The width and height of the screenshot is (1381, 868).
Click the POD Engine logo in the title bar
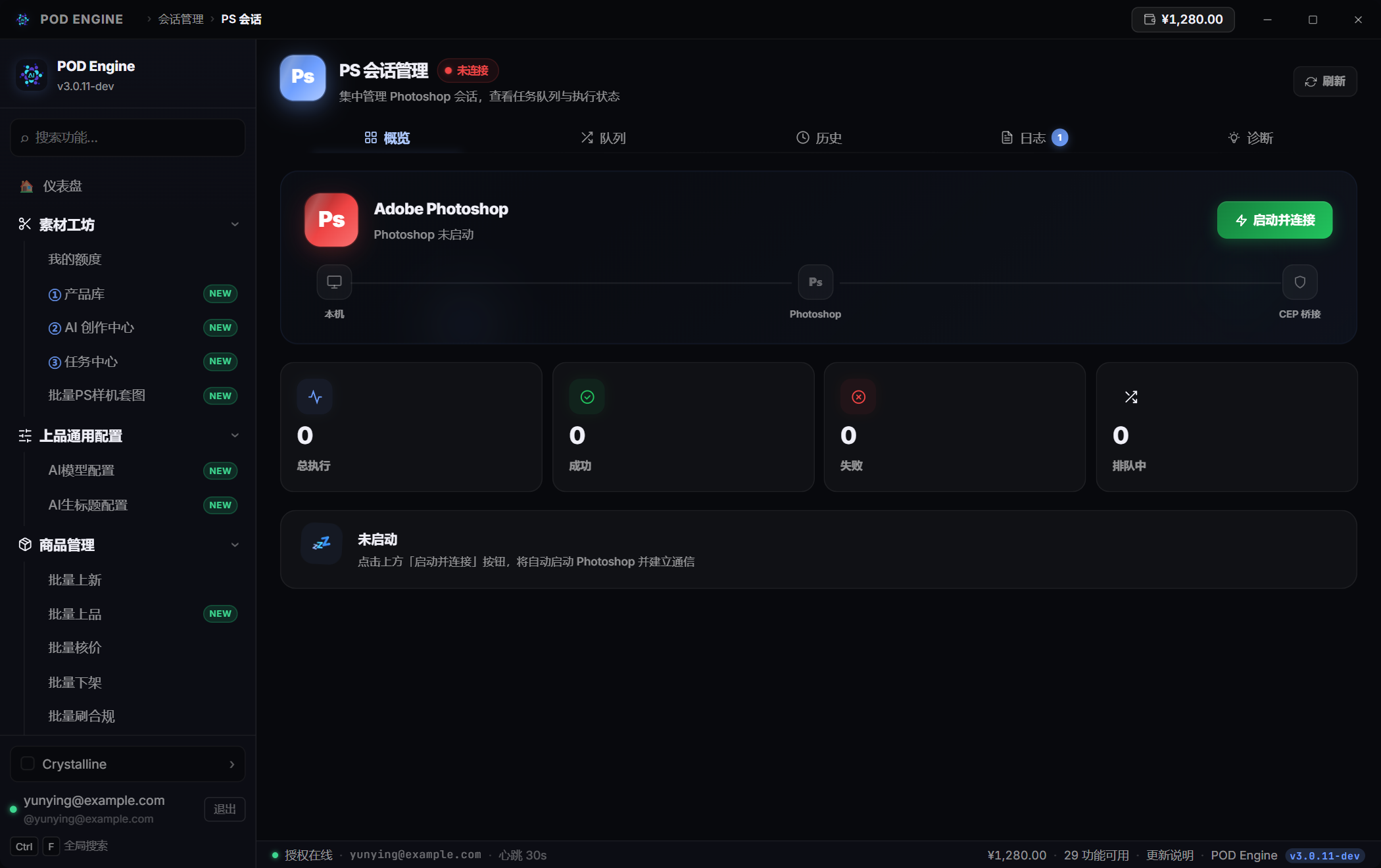pos(23,19)
